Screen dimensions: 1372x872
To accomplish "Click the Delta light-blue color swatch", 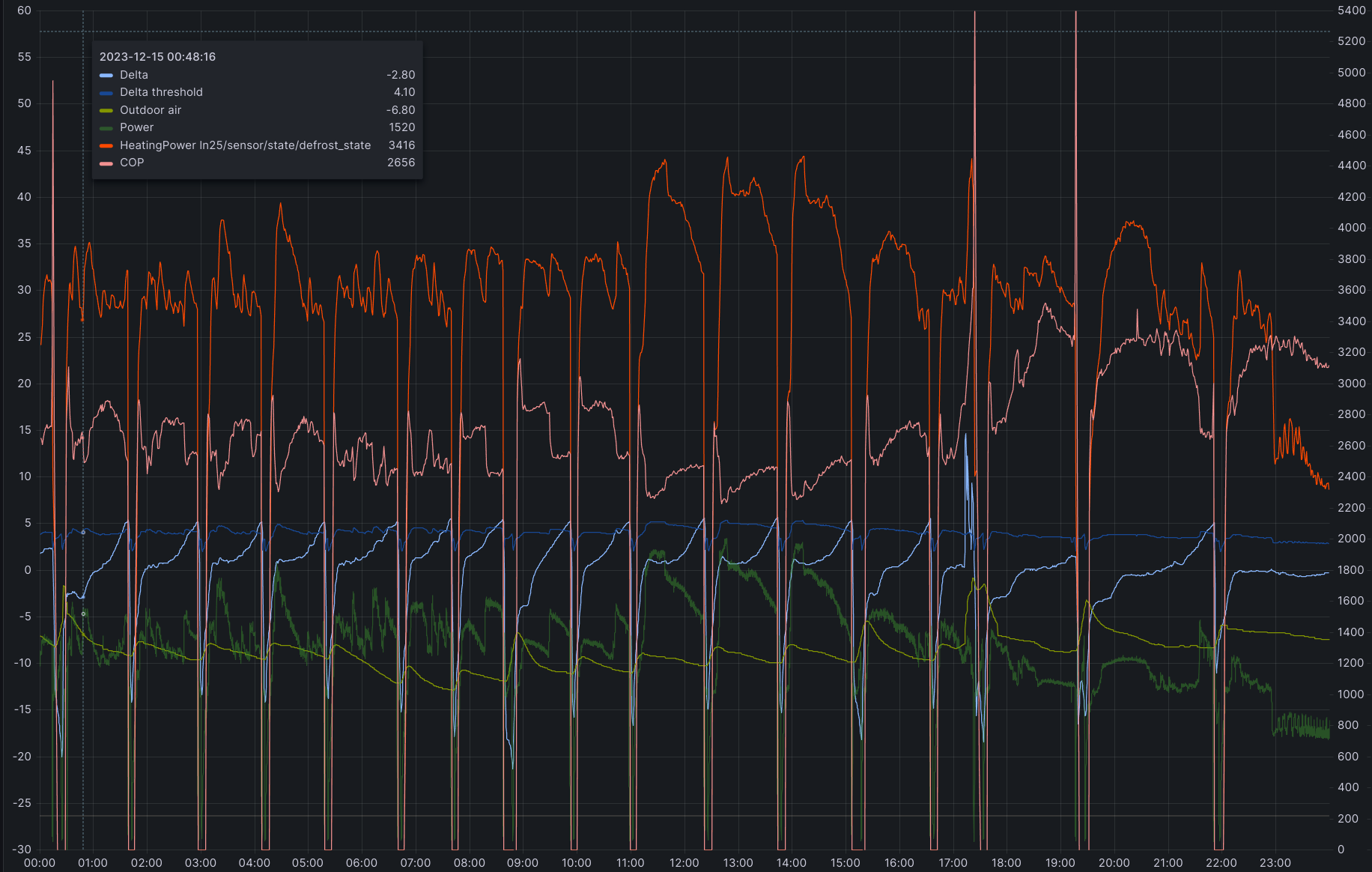I will tap(106, 75).
